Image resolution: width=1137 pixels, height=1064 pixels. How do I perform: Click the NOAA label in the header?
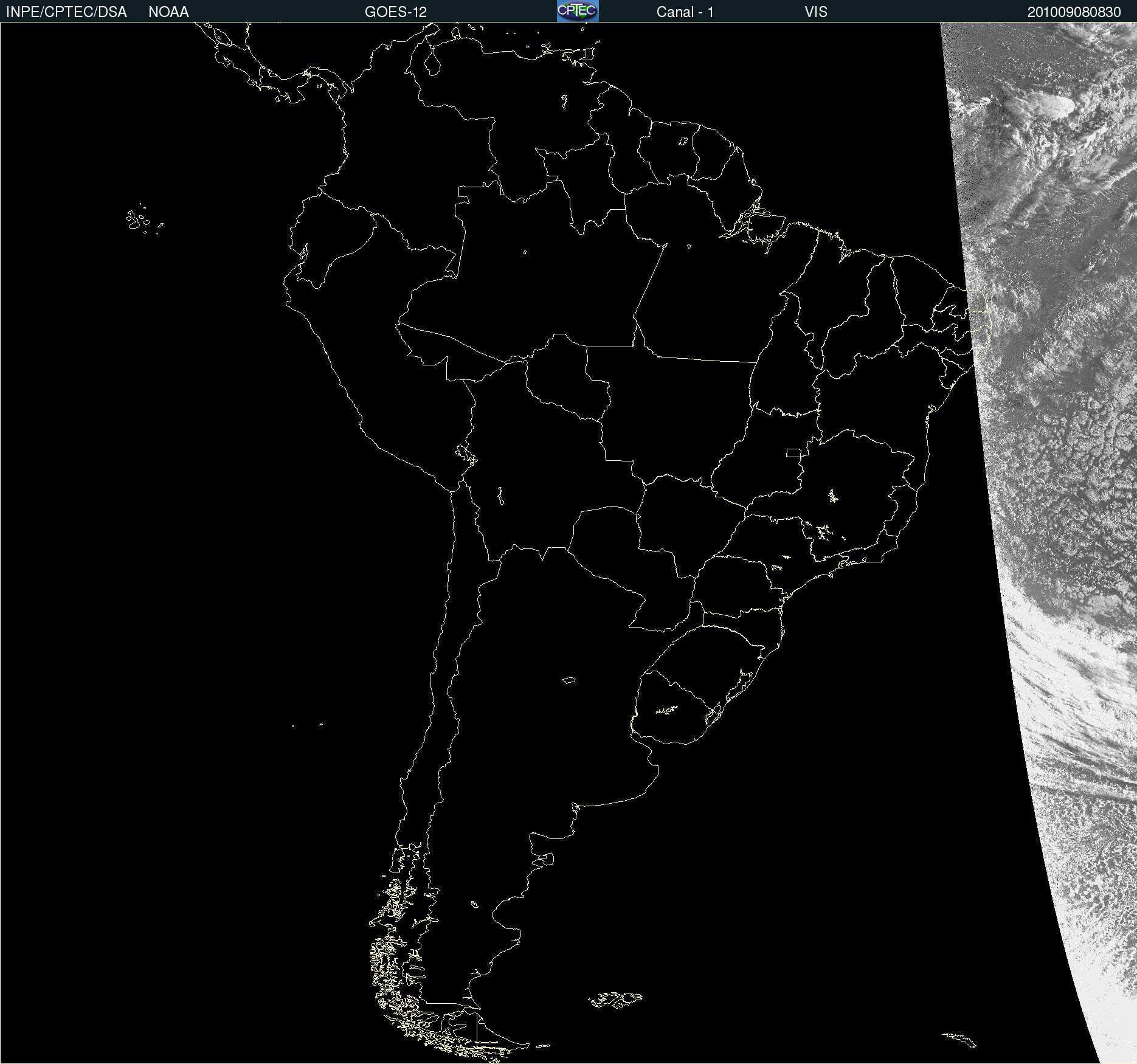coord(168,12)
